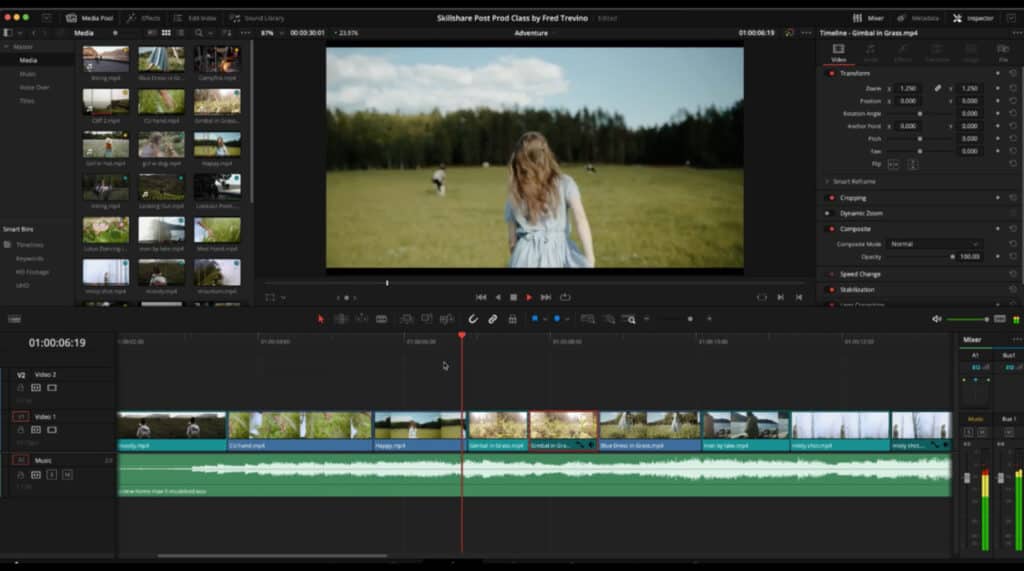Open viewer three-dot options menu
Viewport: 1024px width, 571px height.
pyautogui.click(x=807, y=33)
